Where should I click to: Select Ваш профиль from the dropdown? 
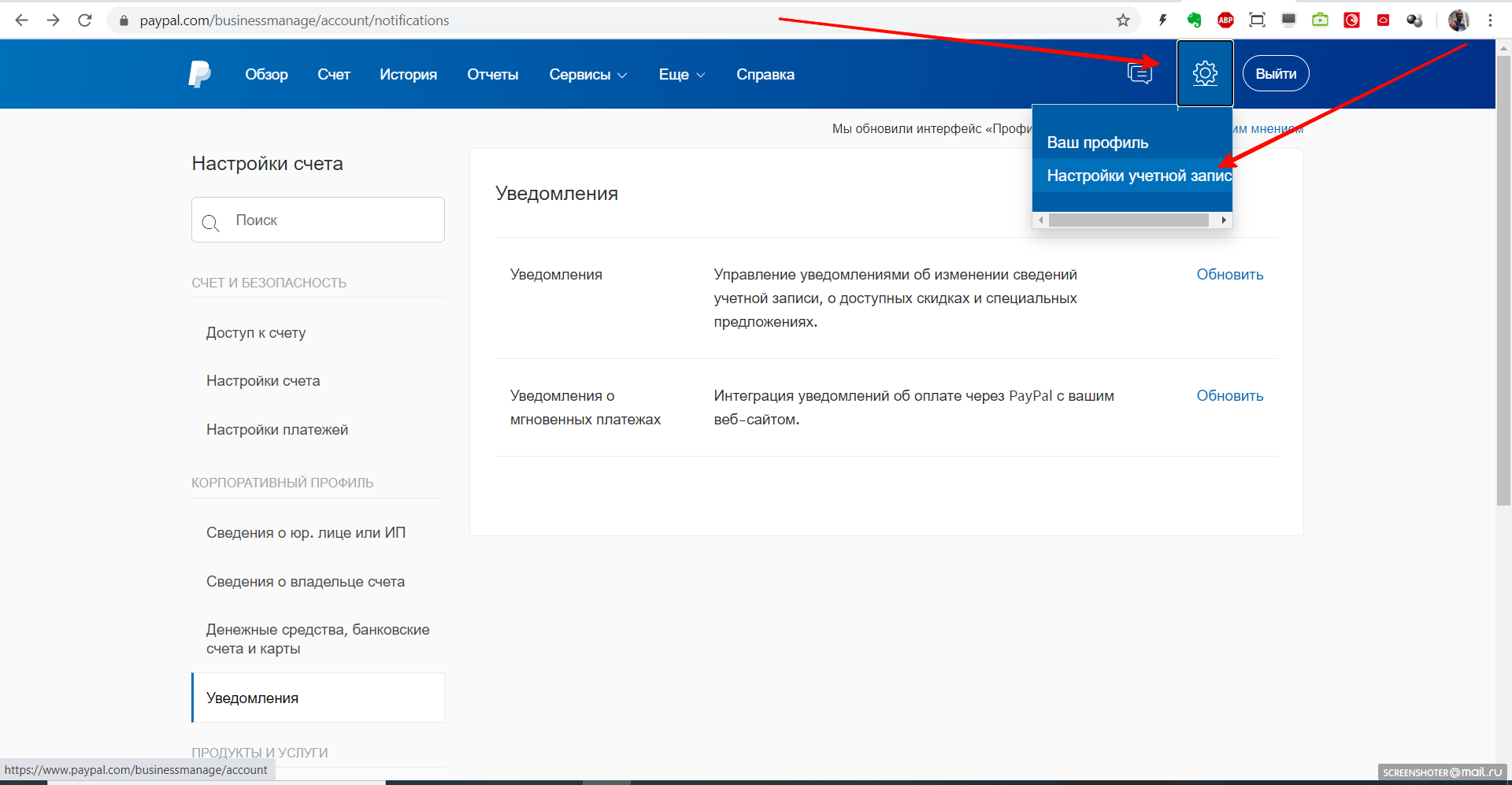point(1097,143)
